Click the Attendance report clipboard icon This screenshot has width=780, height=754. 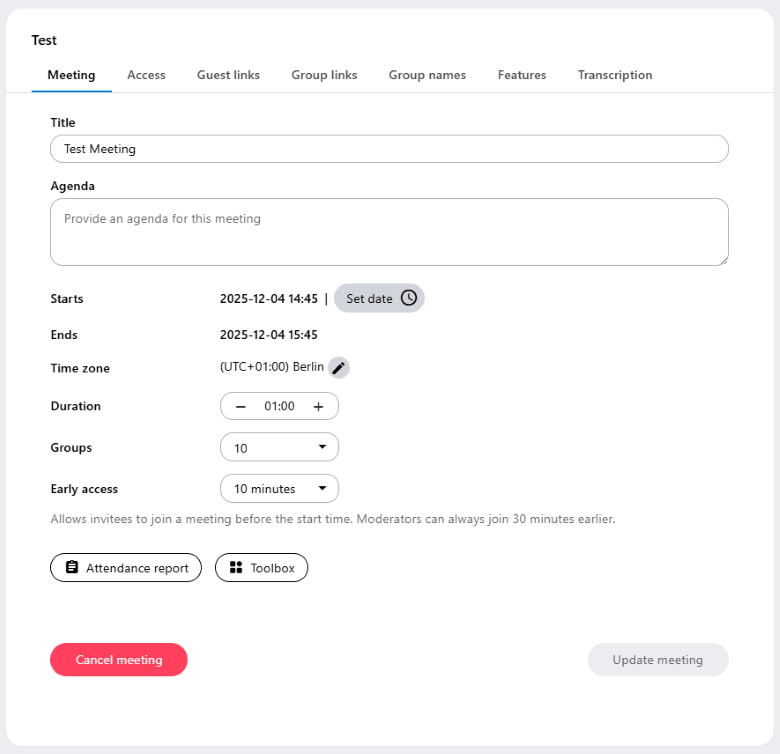click(x=72, y=568)
